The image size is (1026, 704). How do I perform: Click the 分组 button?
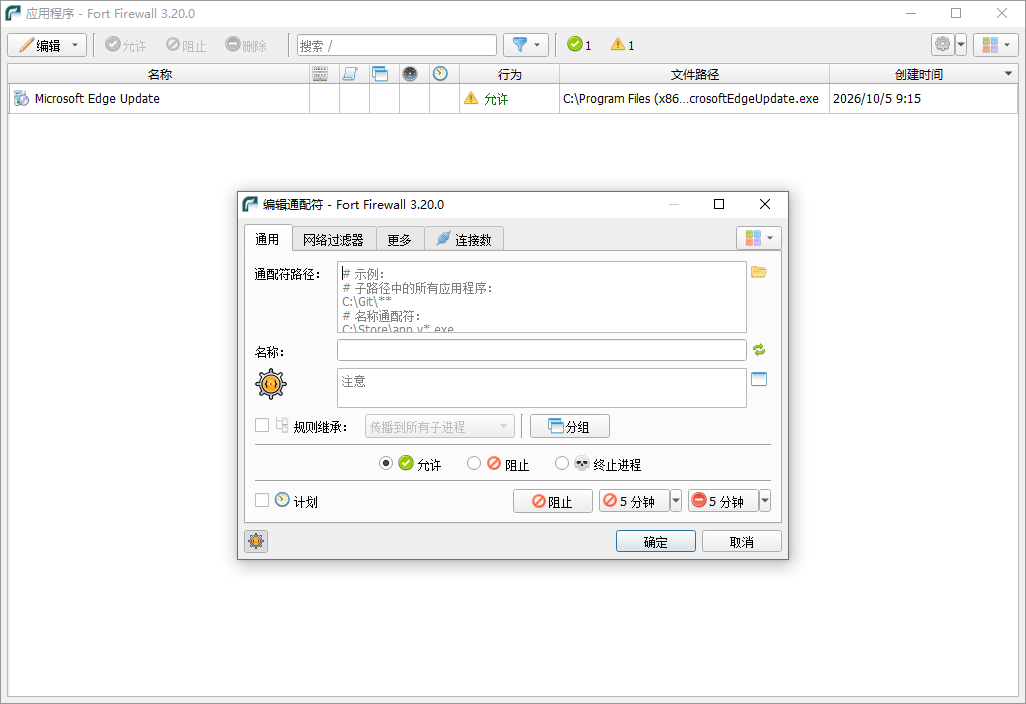click(570, 427)
